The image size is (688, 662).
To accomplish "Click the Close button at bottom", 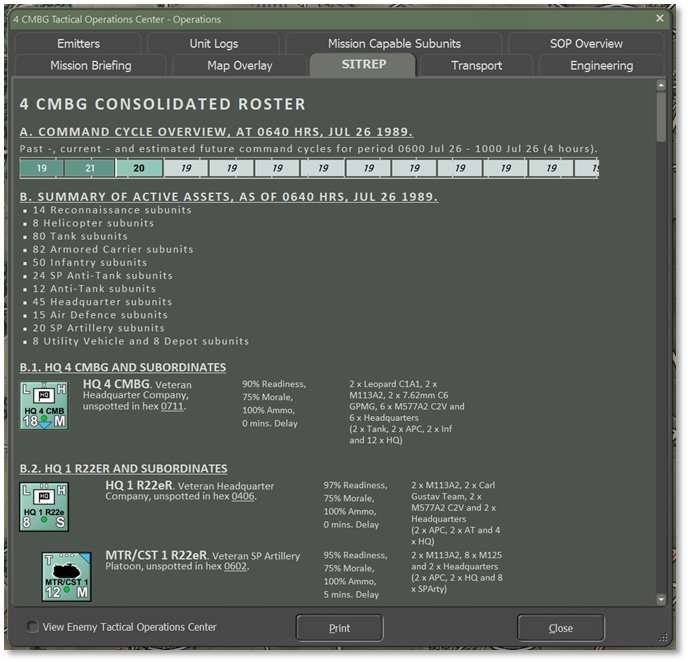I will (x=560, y=628).
